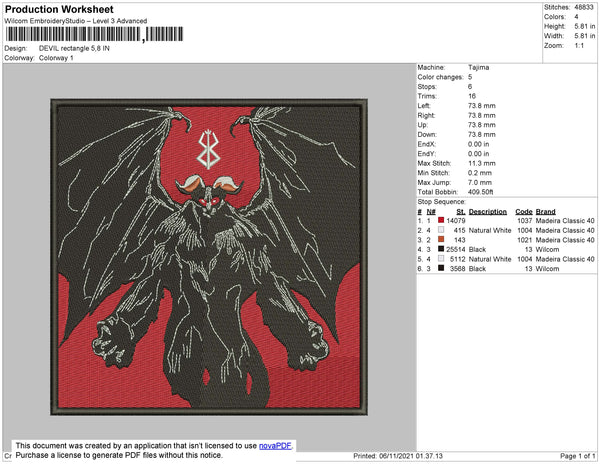Click the Color changes value 5
This screenshot has width=600, height=464.
click(x=470, y=77)
